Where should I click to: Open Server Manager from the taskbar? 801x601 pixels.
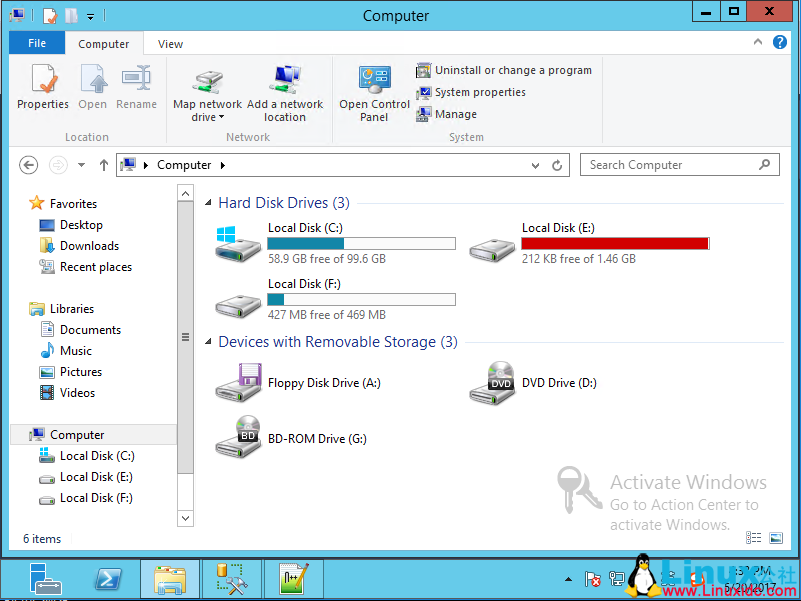pos(45,579)
